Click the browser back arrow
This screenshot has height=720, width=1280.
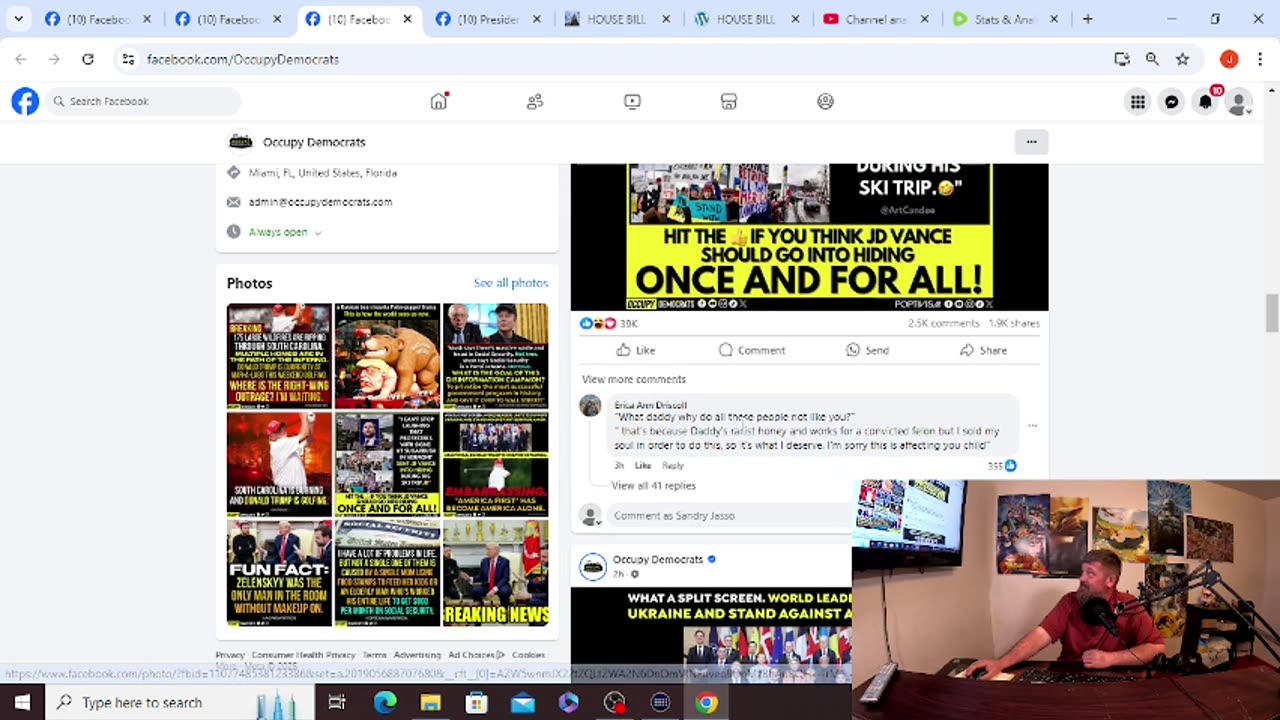pos(21,59)
